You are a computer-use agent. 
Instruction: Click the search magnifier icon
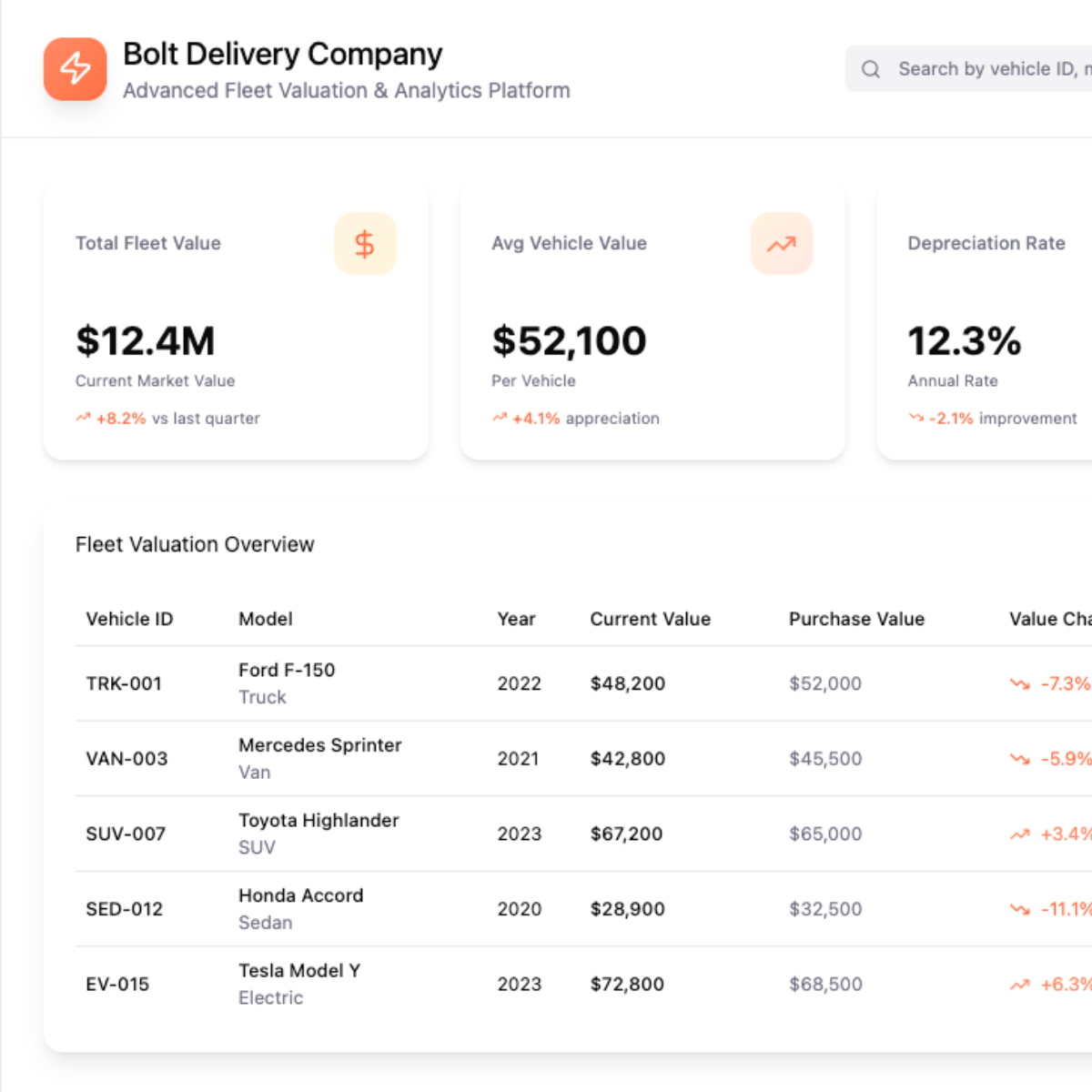pos(871,68)
